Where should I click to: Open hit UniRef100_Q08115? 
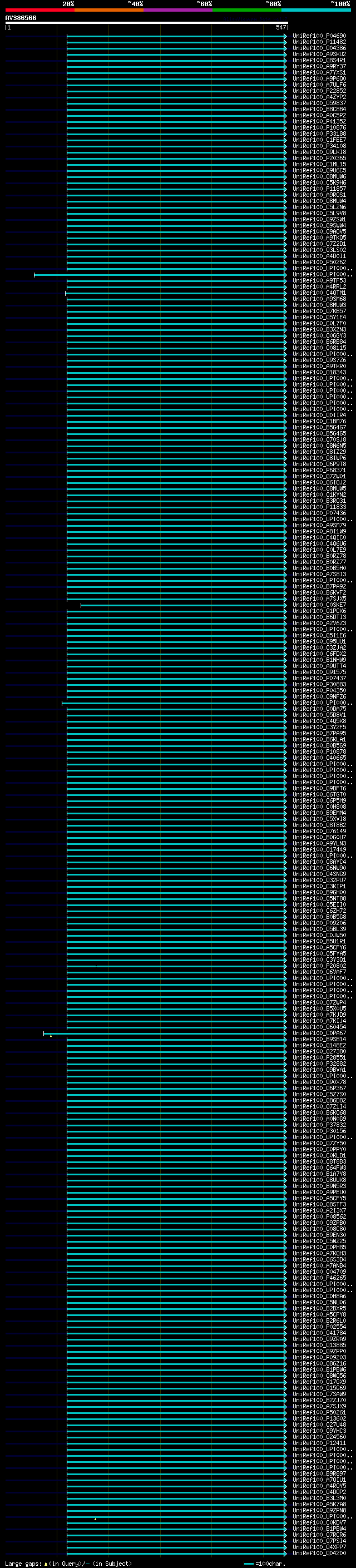tap(319, 348)
